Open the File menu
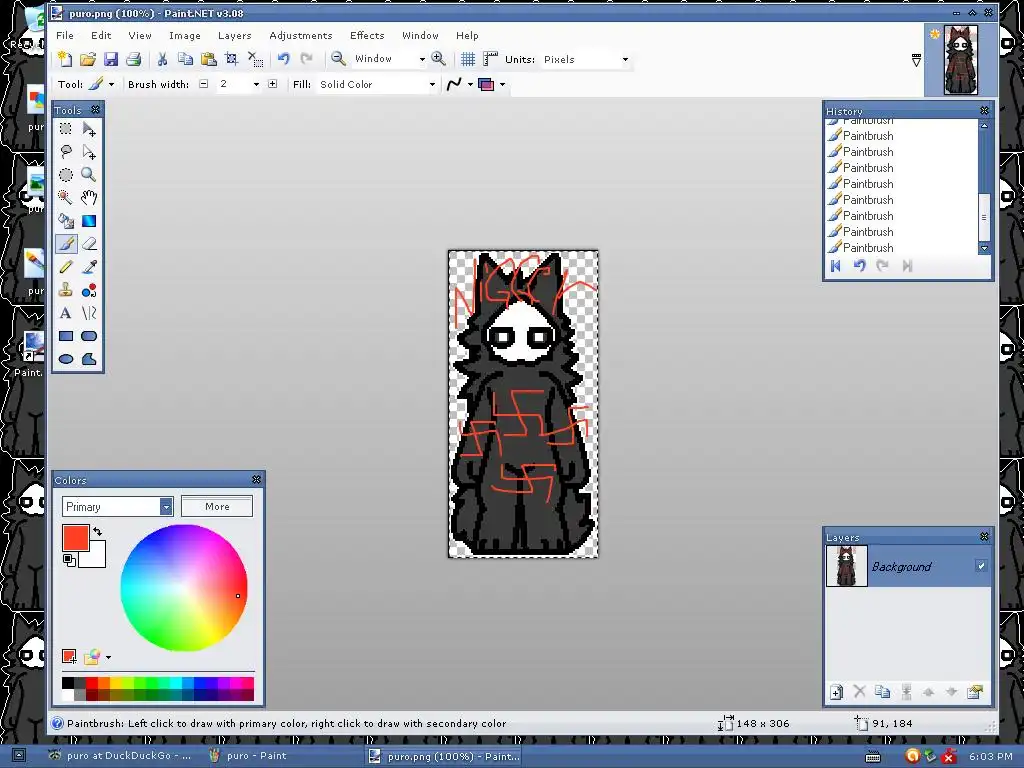The image size is (1024, 768). [x=65, y=35]
